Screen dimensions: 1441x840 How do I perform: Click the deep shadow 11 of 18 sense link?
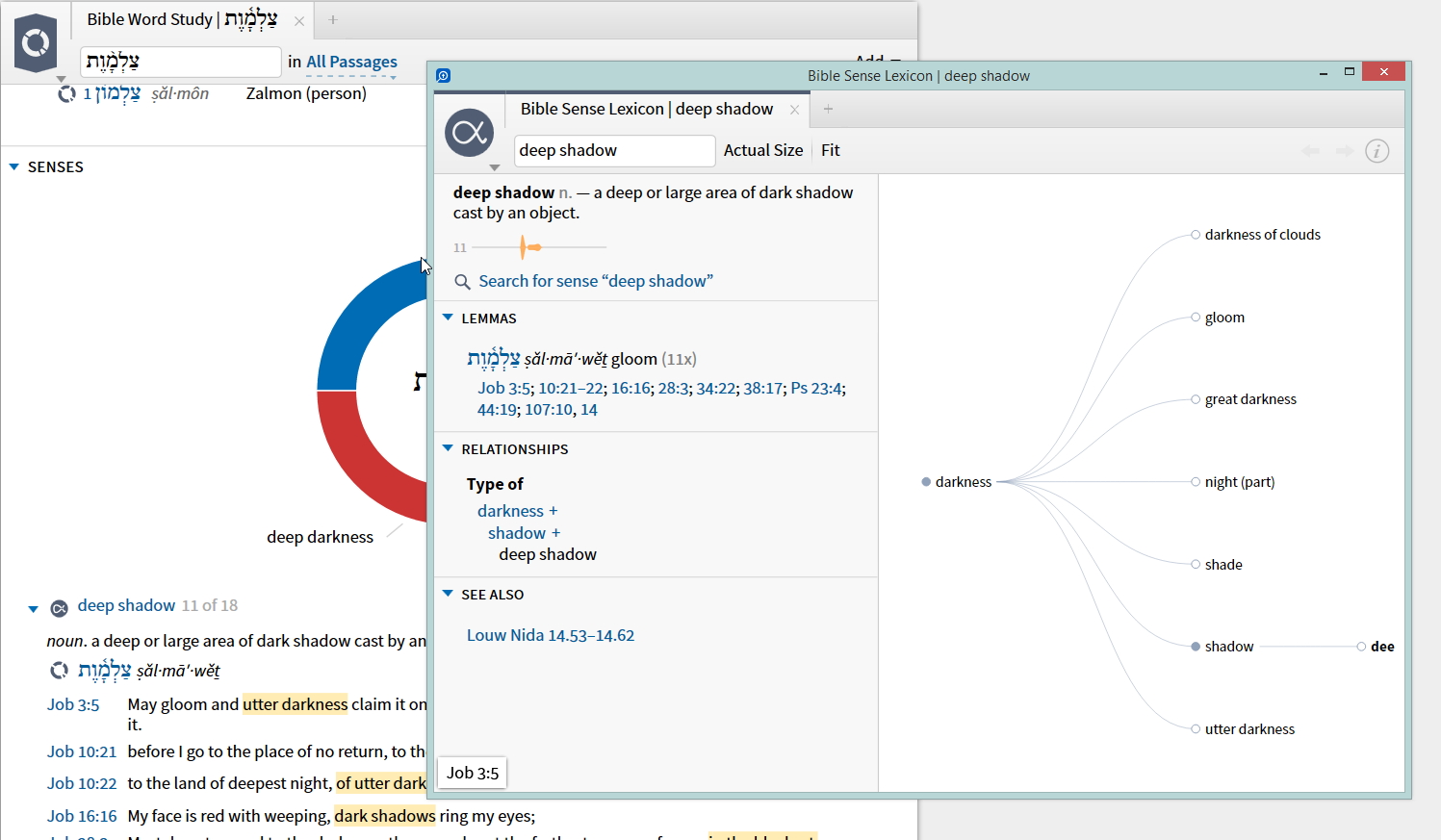[126, 605]
